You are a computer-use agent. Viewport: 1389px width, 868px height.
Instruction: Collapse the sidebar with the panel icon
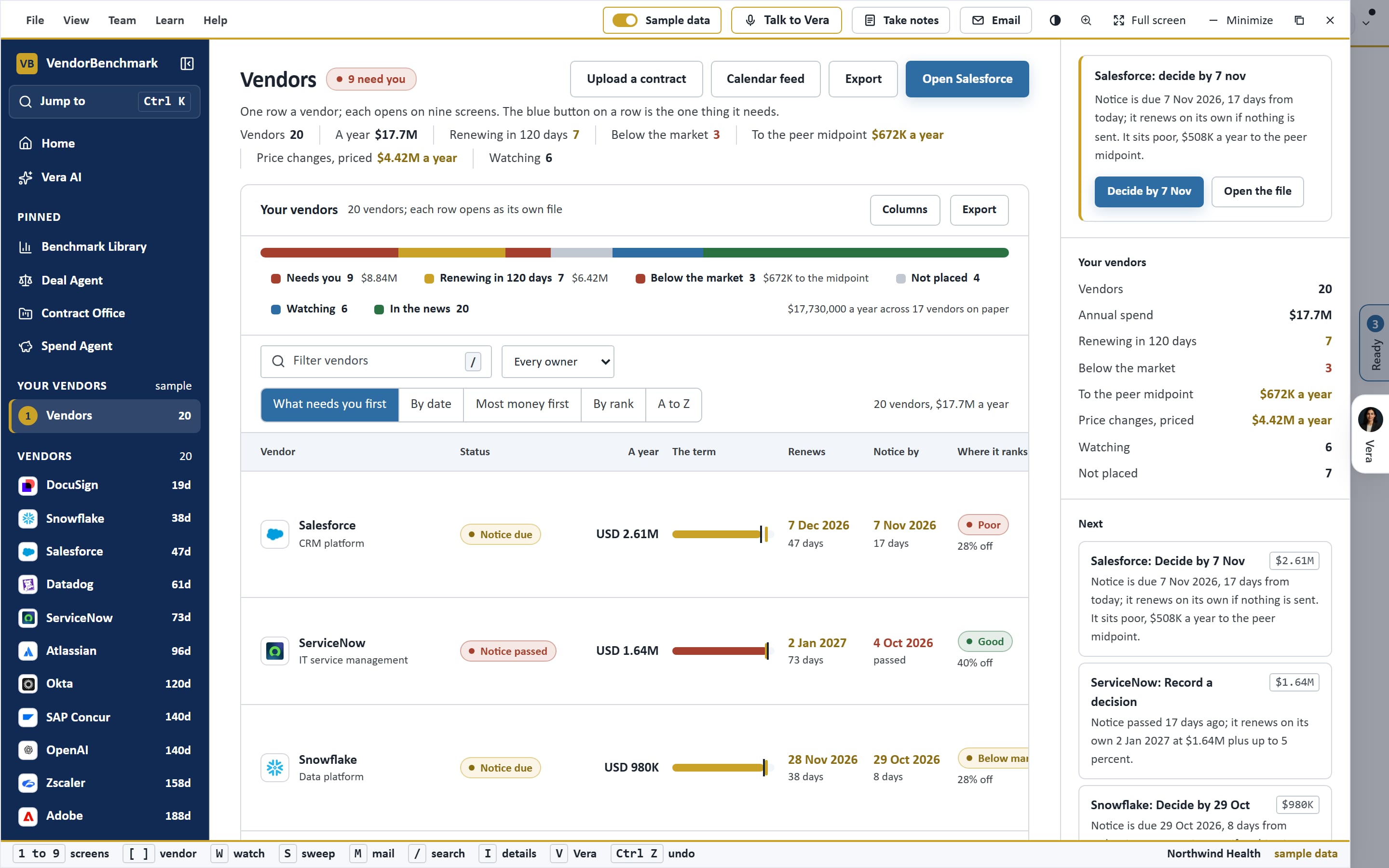pyautogui.click(x=187, y=63)
